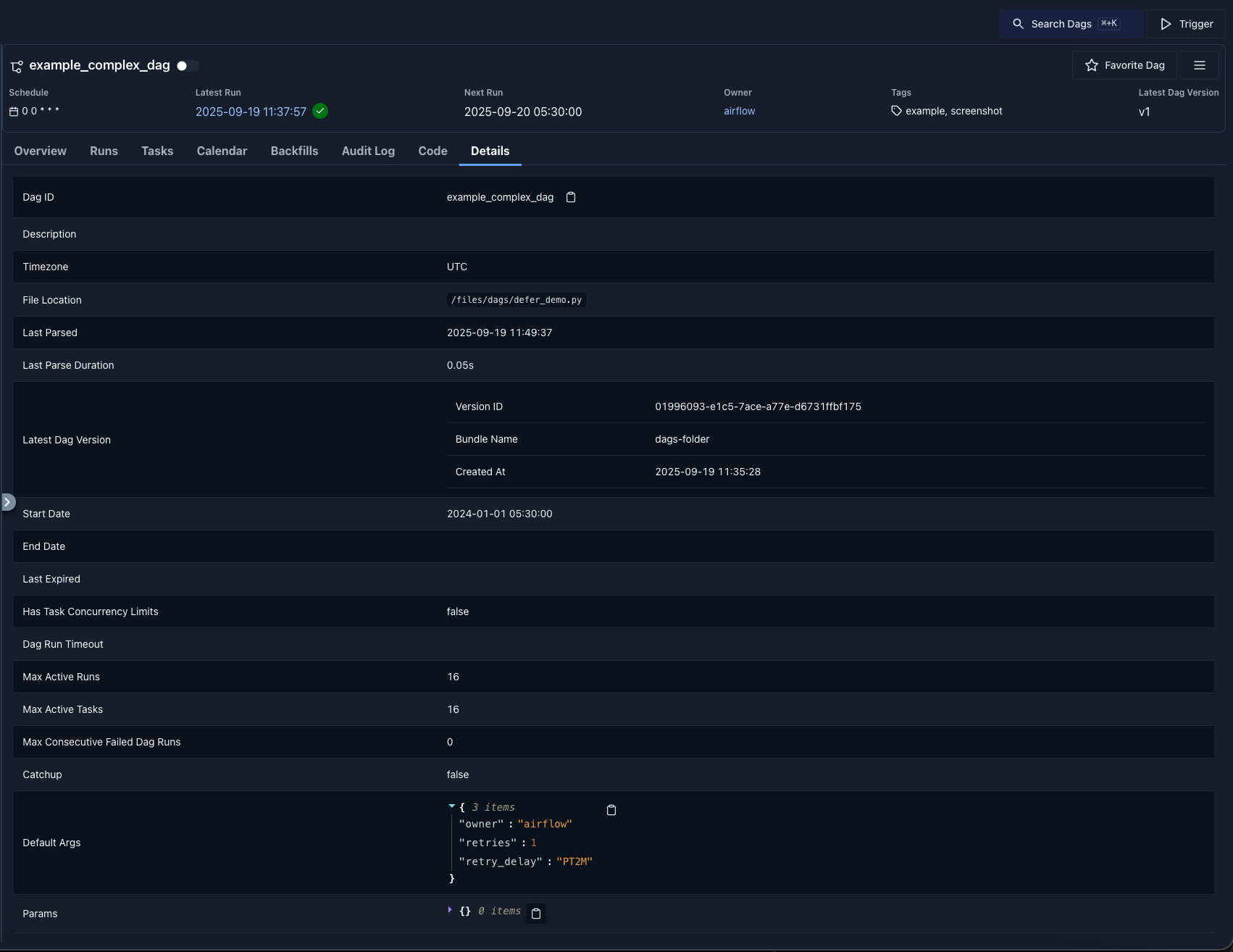Copy the Default Args JSON via clipboard icon
The height and width of the screenshot is (952, 1233).
pyautogui.click(x=611, y=810)
